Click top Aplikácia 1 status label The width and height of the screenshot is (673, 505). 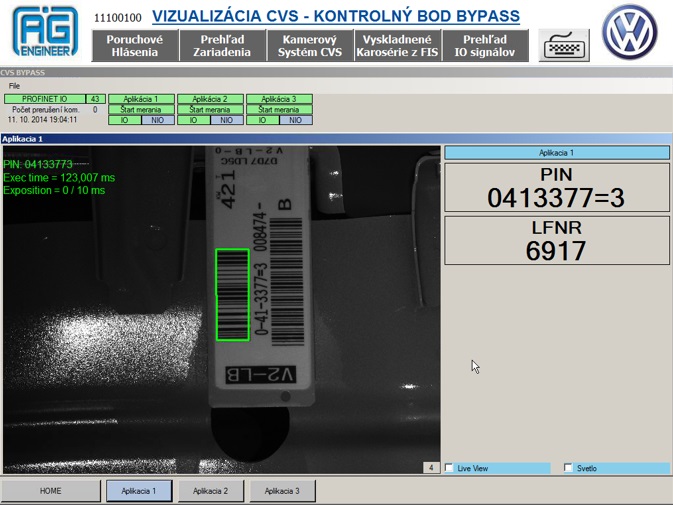pos(141,99)
